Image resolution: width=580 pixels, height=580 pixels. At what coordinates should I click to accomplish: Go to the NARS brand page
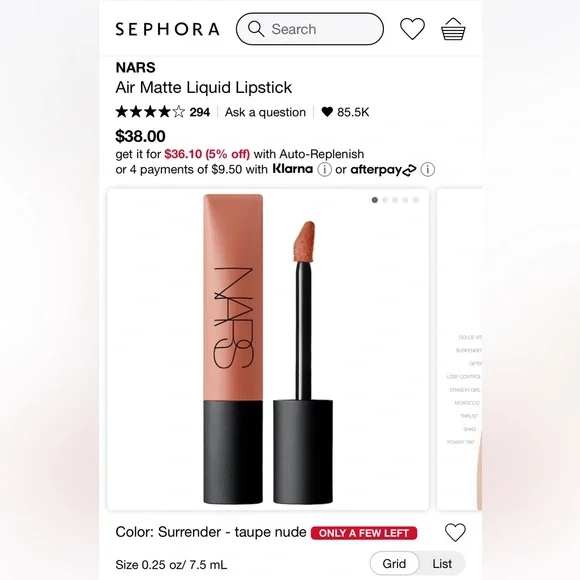click(135, 68)
